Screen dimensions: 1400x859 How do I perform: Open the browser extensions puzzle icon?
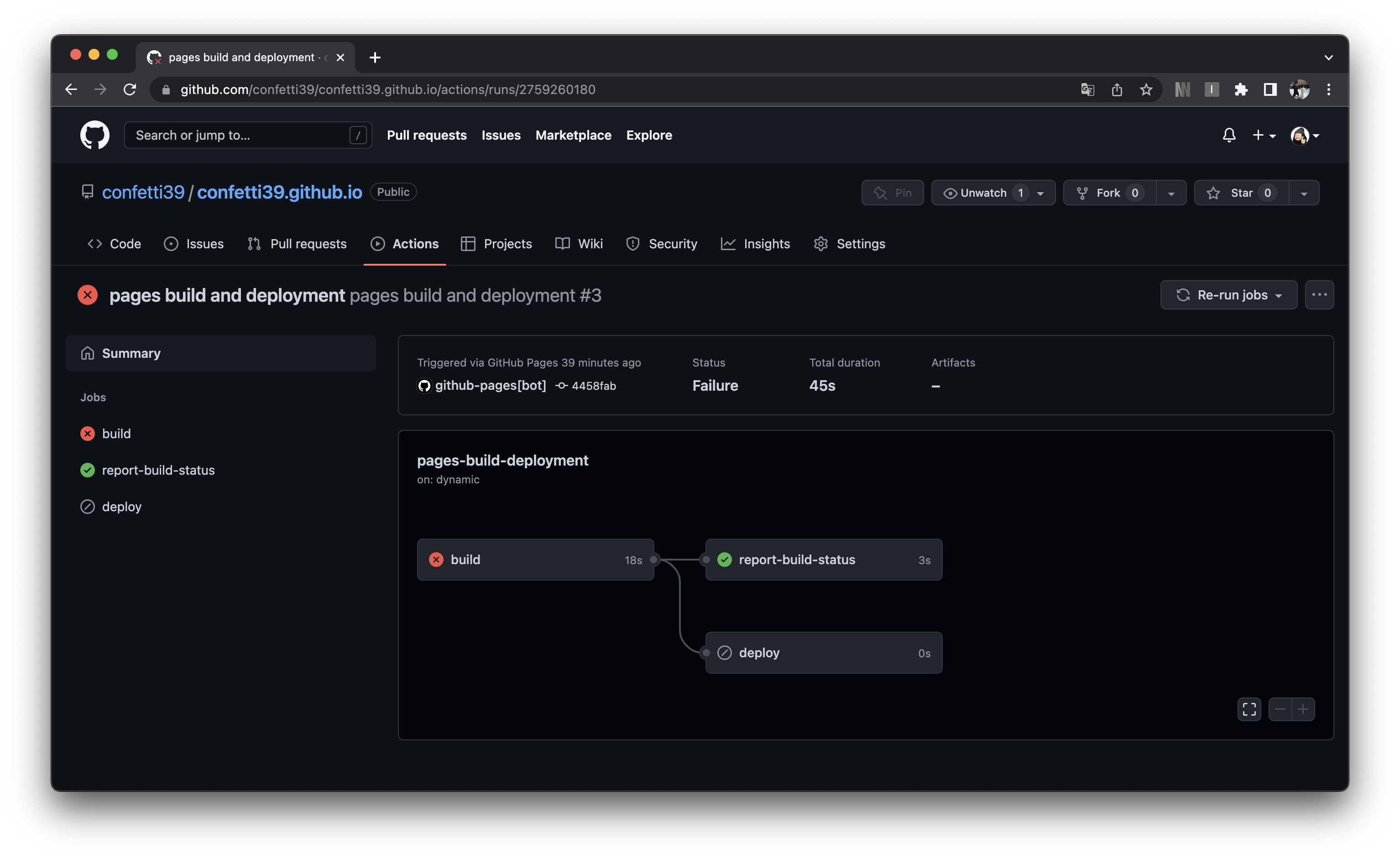pyautogui.click(x=1240, y=89)
